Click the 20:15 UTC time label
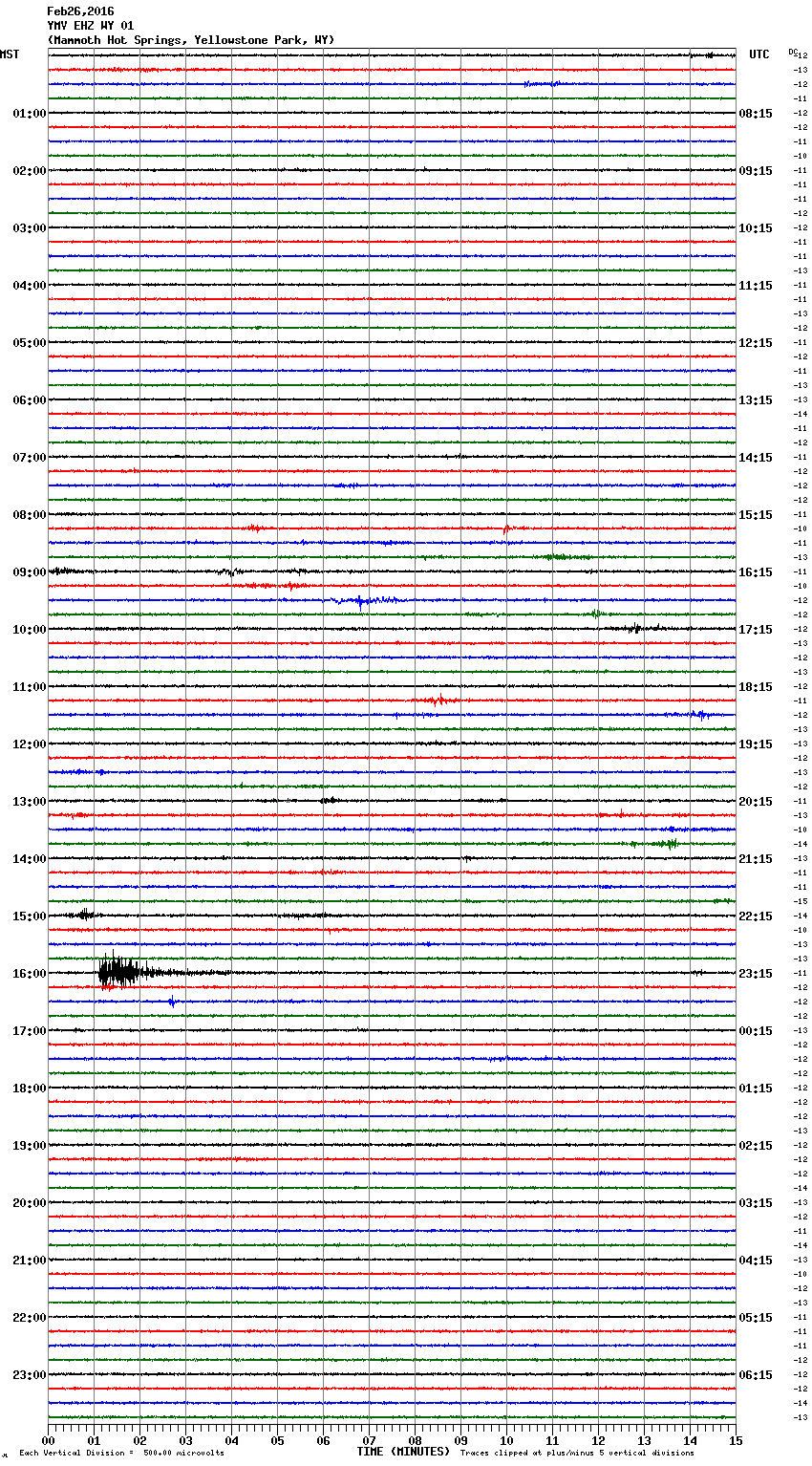Image resolution: width=812 pixels, height=1466 pixels. 756,802
